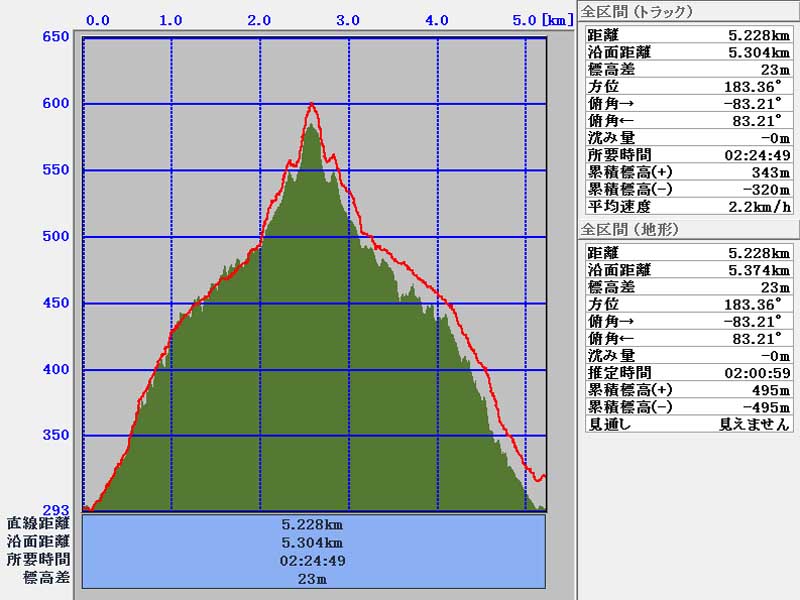Click the 全区間 (地形) panel header
Image resolution: width=800 pixels, height=600 pixels.
pos(630,230)
